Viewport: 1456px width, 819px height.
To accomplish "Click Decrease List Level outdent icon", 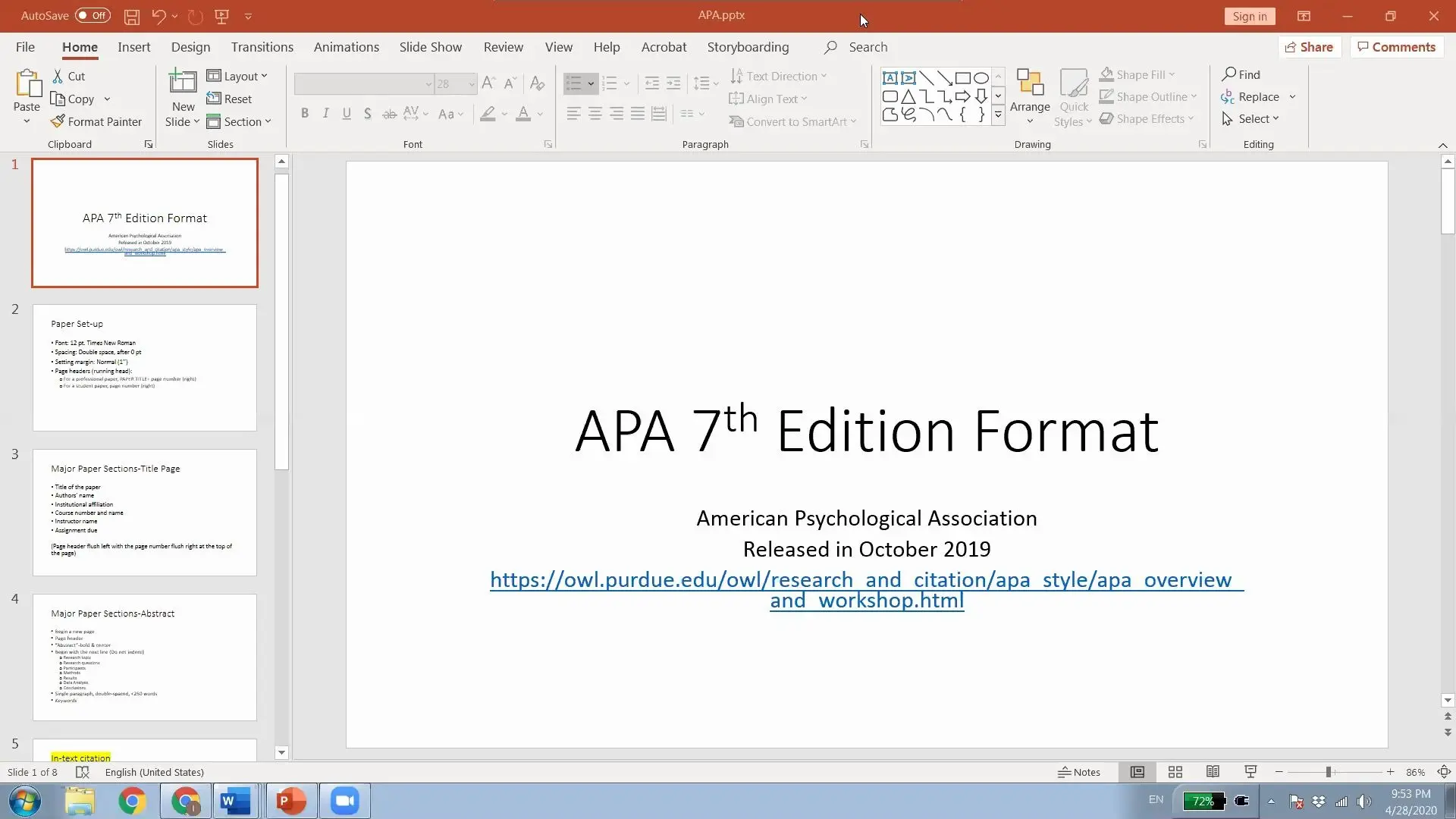I will 651,83.
